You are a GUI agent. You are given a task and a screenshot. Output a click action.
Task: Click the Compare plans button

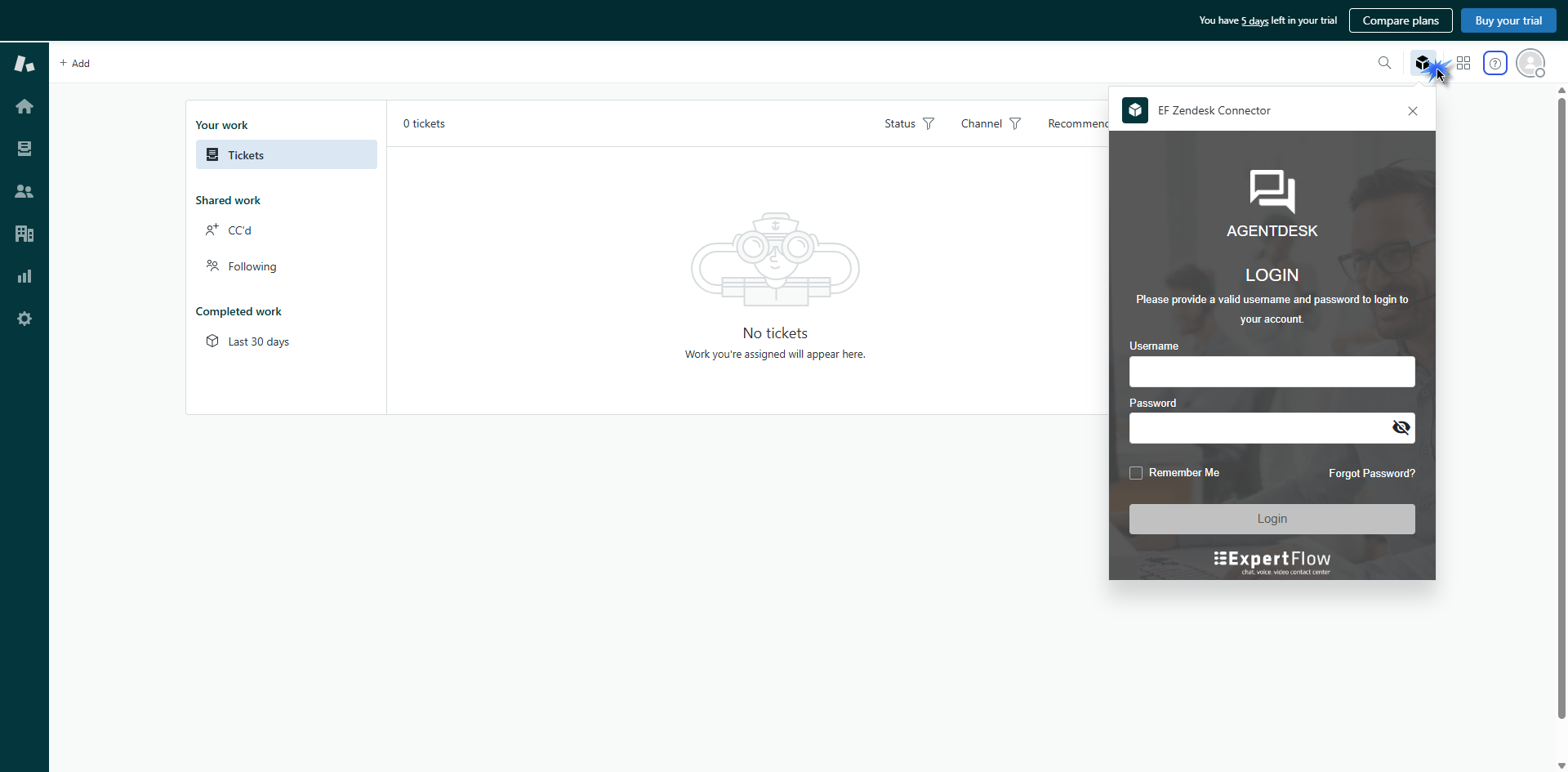(x=1400, y=20)
